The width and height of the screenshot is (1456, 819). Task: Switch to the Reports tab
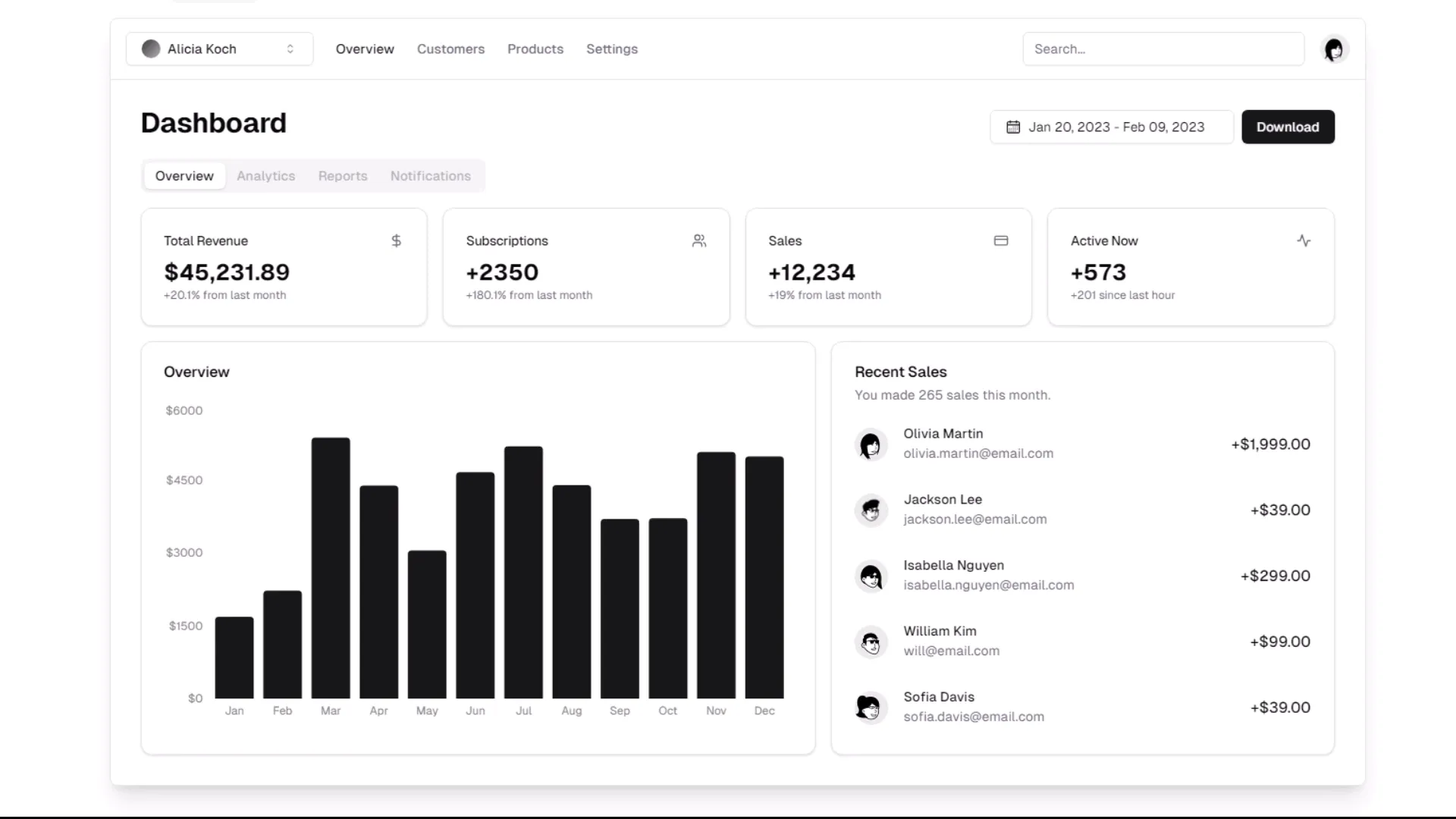point(343,176)
